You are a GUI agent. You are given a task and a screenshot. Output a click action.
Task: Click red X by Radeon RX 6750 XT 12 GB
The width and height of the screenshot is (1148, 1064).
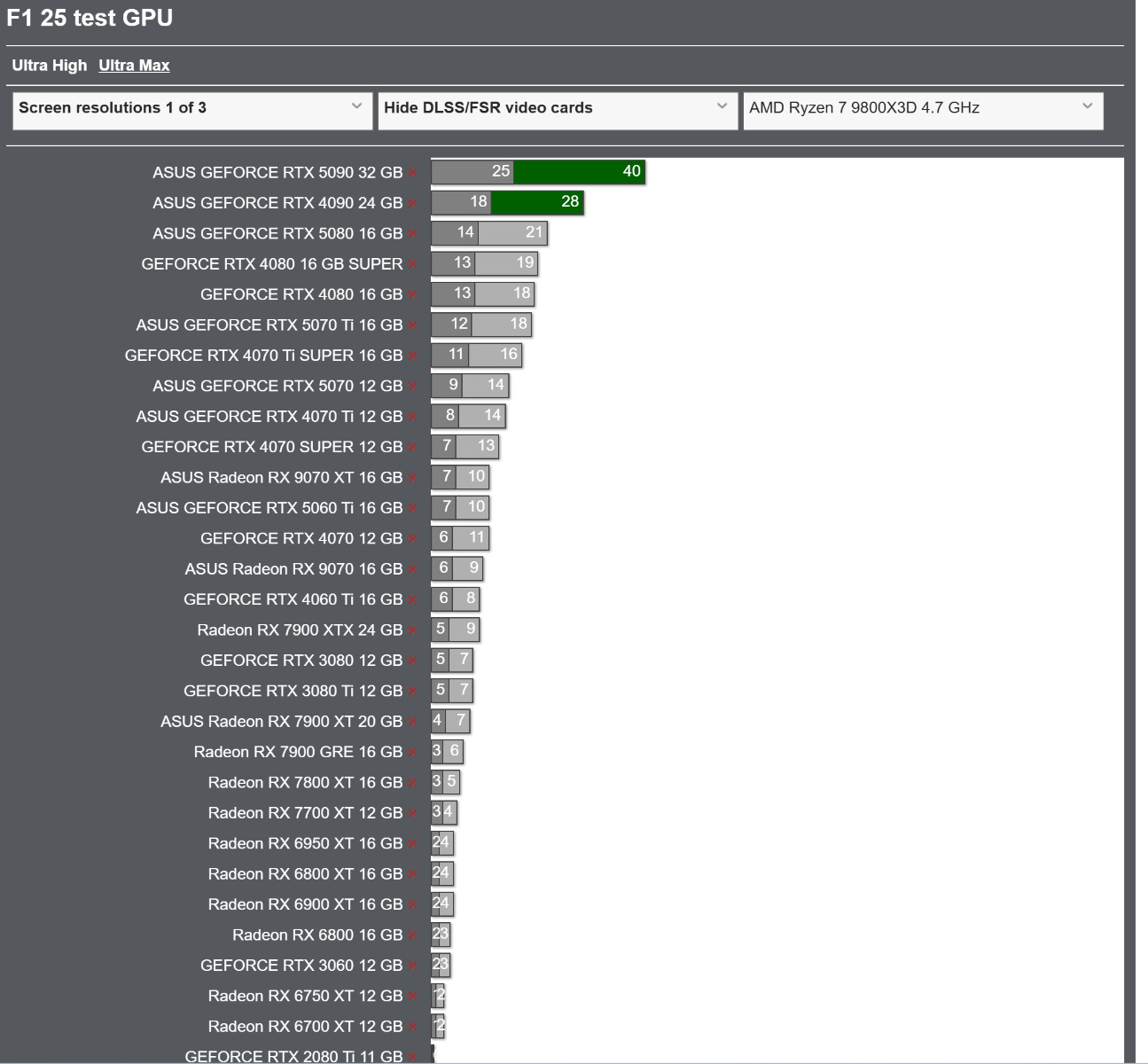(413, 997)
